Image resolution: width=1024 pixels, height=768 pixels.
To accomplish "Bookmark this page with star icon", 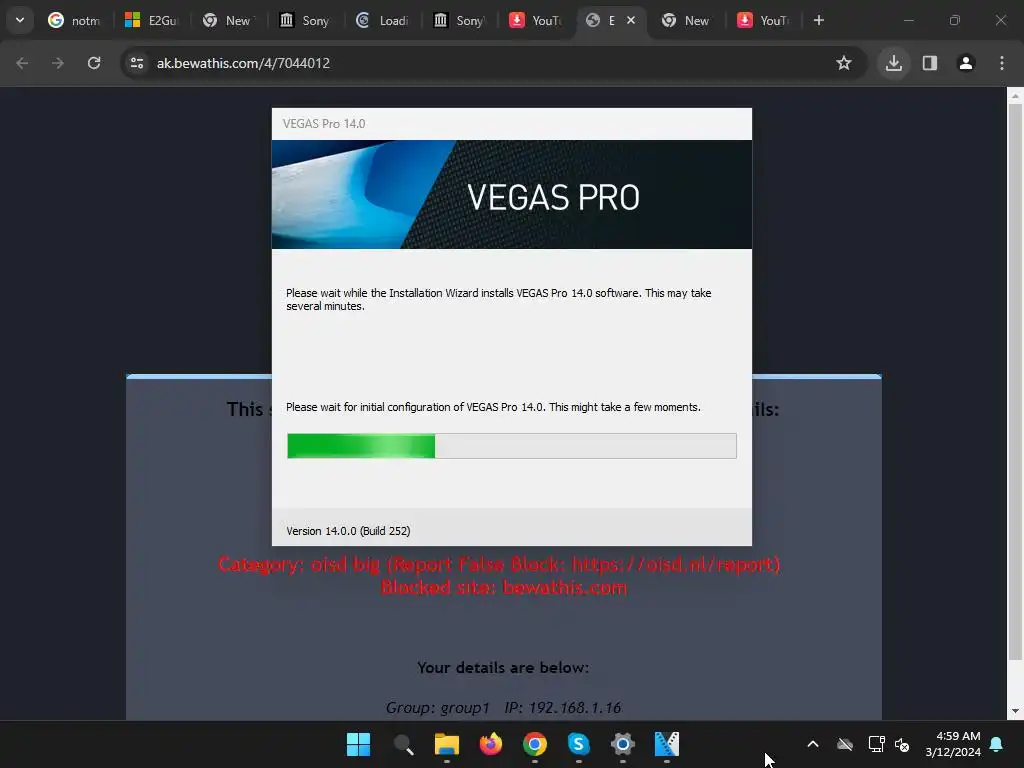I will pos(844,63).
